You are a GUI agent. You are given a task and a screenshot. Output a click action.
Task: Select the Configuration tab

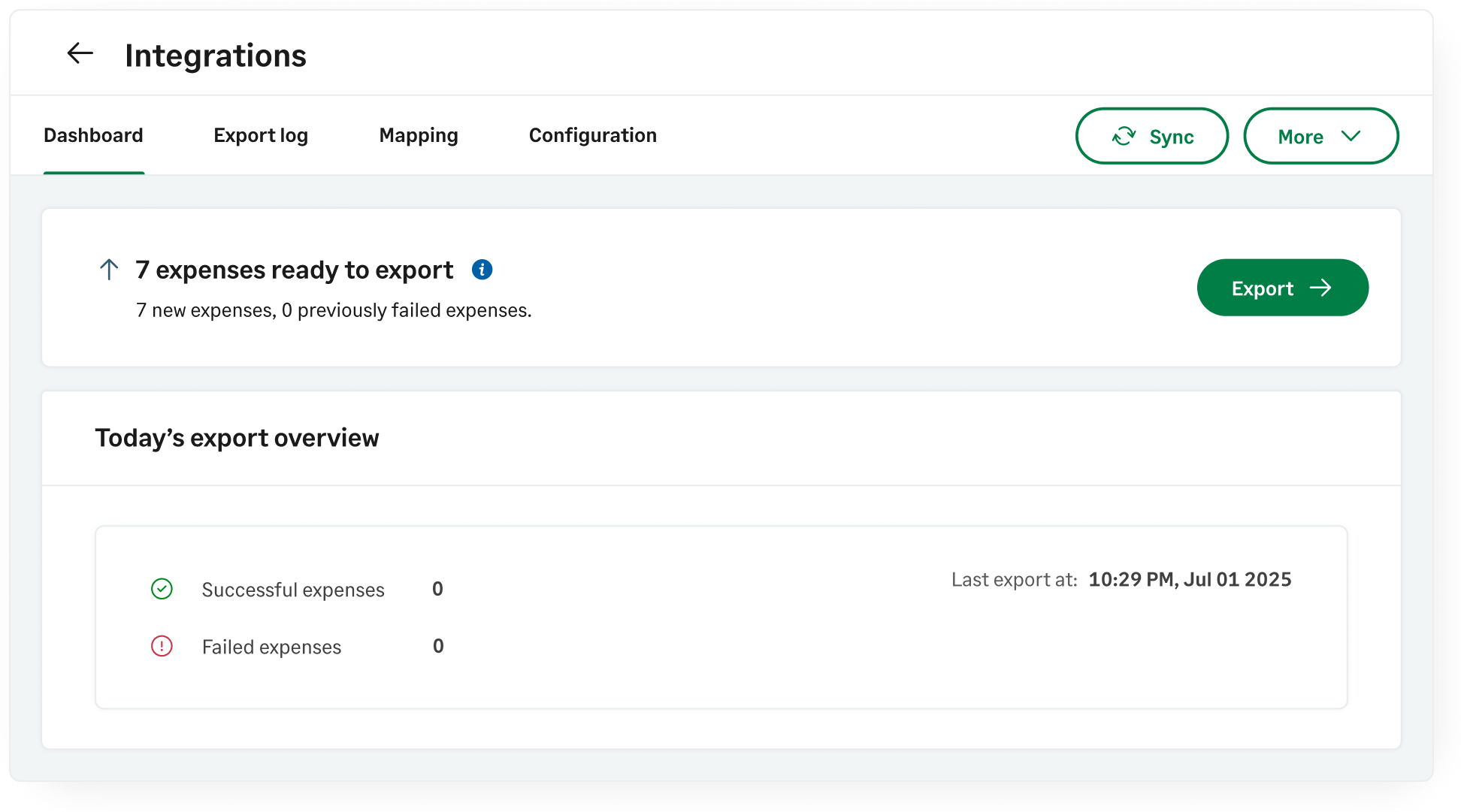point(592,135)
